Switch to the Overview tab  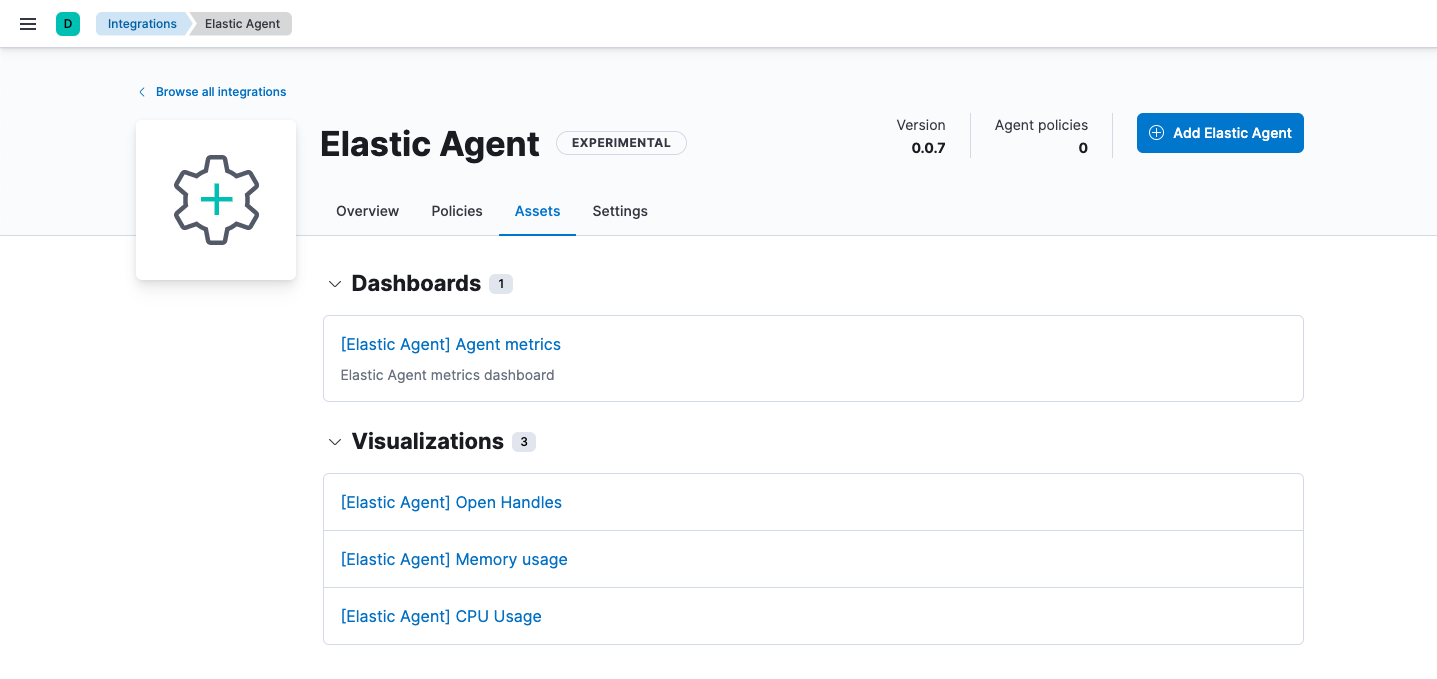366,211
